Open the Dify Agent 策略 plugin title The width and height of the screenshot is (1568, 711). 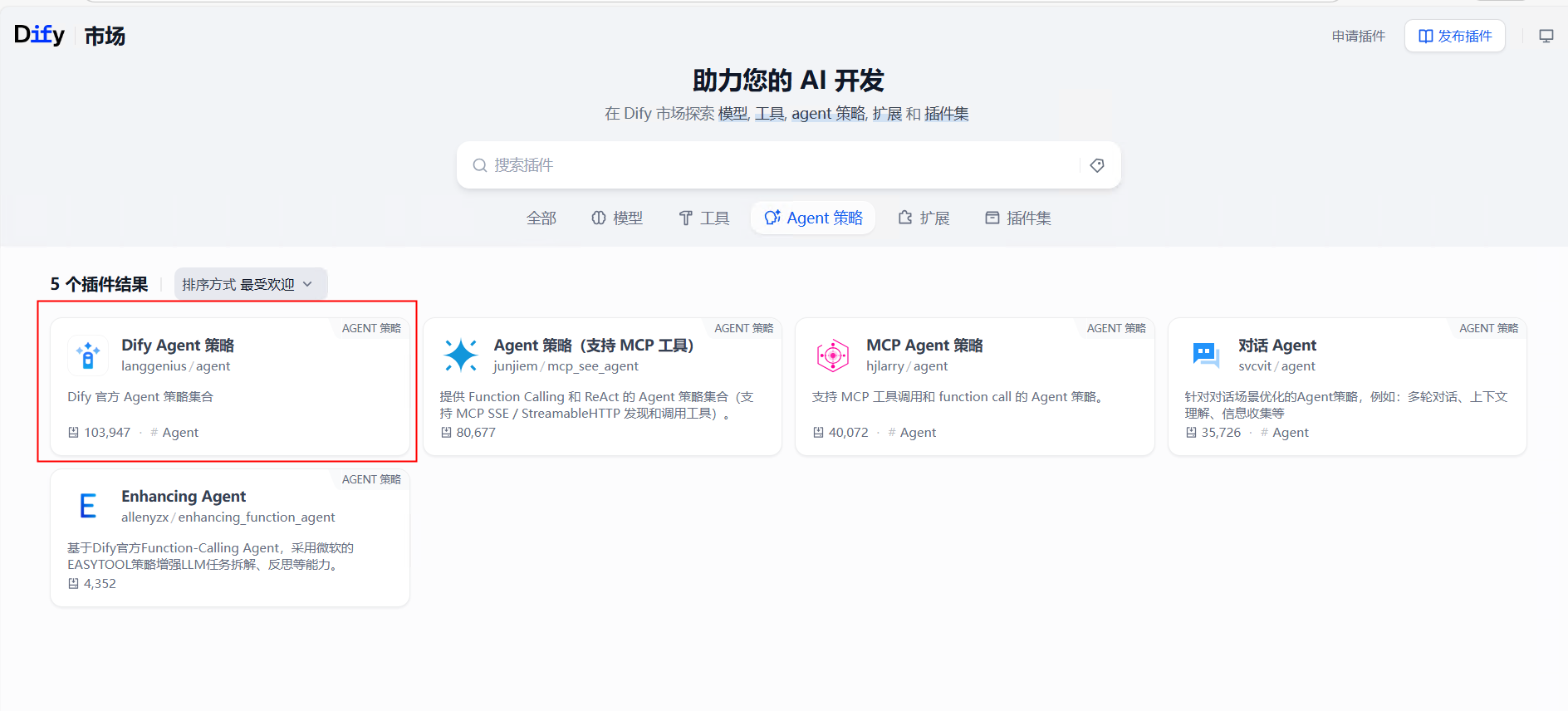178,345
